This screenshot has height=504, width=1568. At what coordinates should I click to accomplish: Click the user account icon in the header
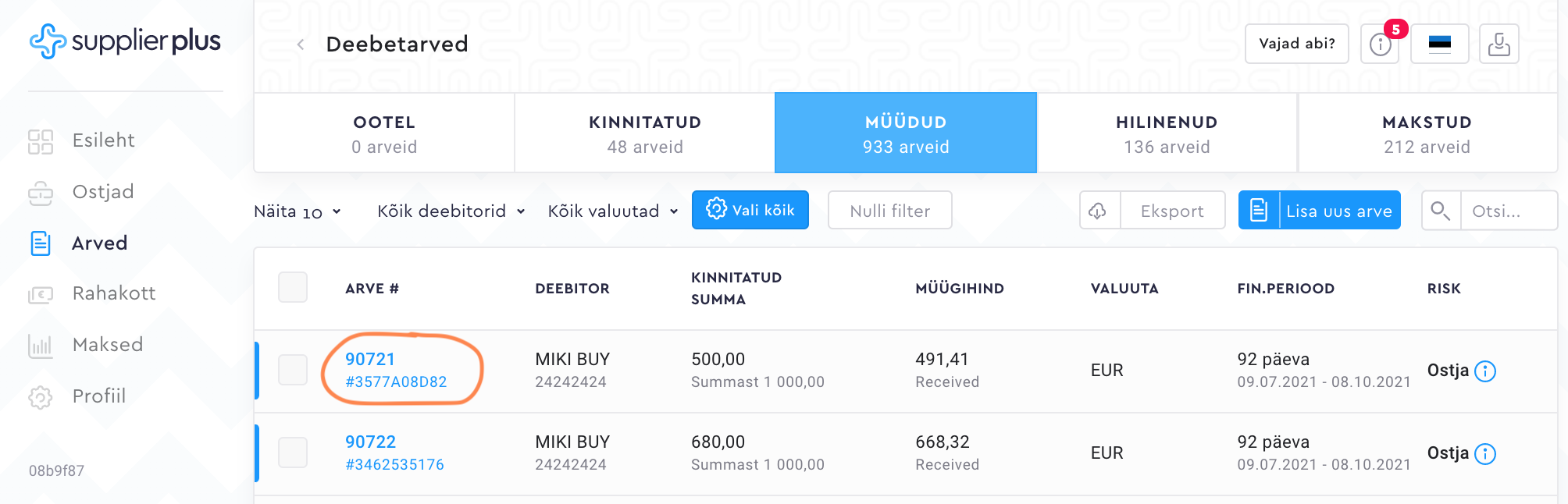[1499, 44]
